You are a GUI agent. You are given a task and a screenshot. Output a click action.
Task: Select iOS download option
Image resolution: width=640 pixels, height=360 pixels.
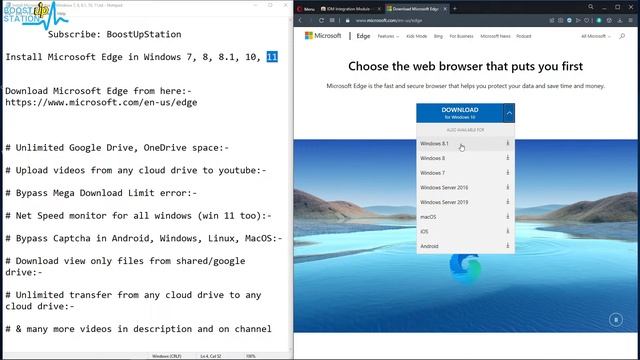(465, 231)
